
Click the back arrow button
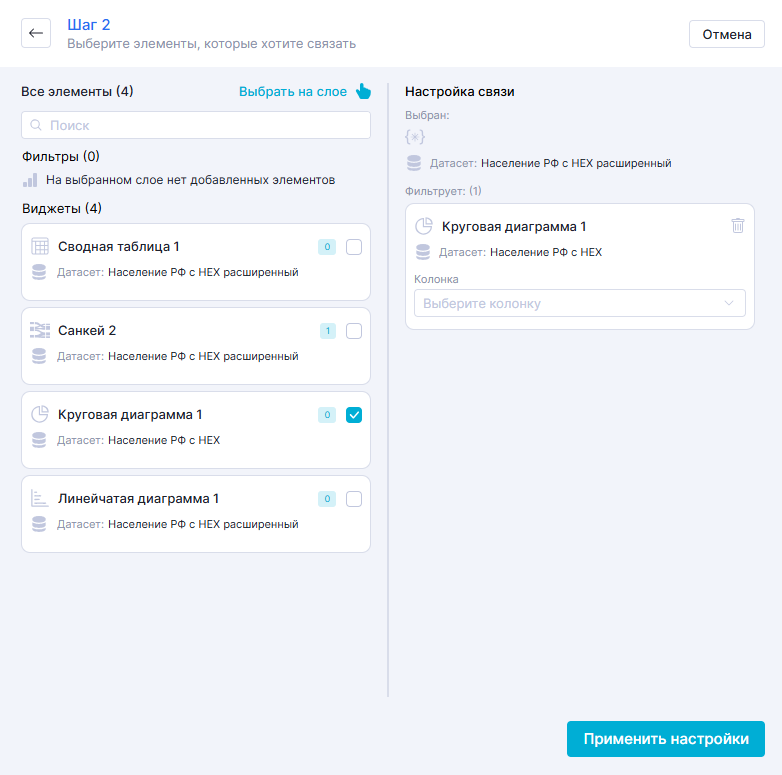coord(36,34)
